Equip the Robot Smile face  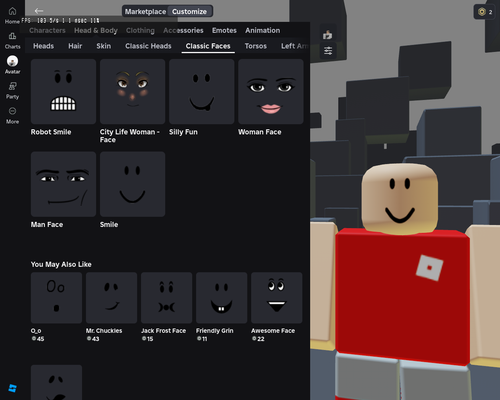click(x=63, y=92)
